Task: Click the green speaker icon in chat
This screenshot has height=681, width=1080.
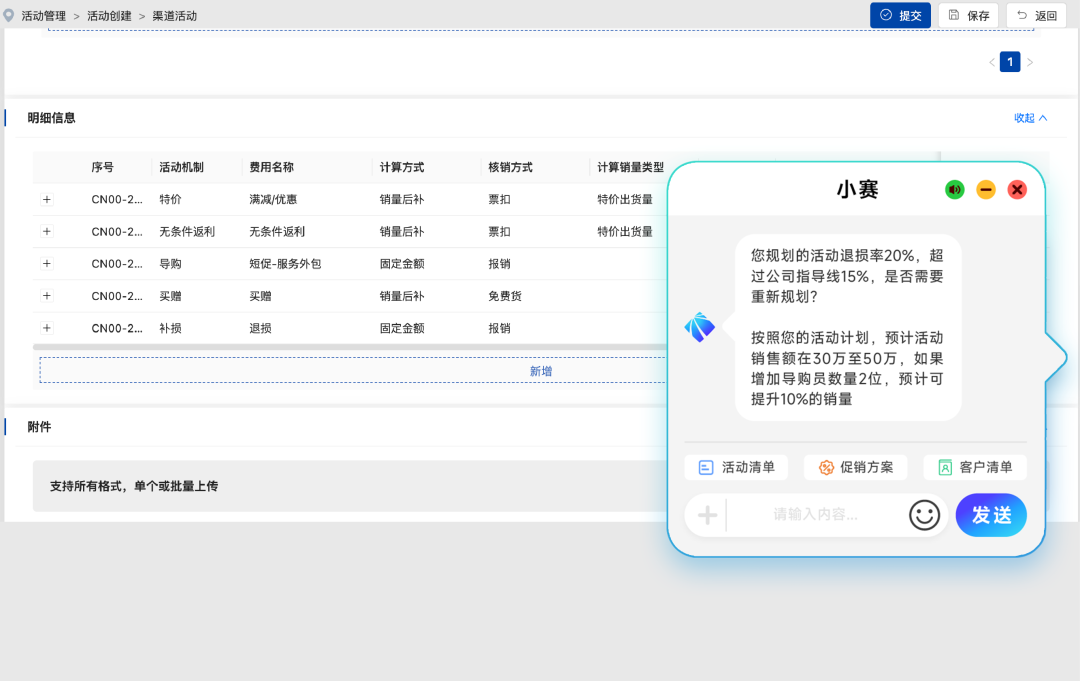Action: pos(955,189)
